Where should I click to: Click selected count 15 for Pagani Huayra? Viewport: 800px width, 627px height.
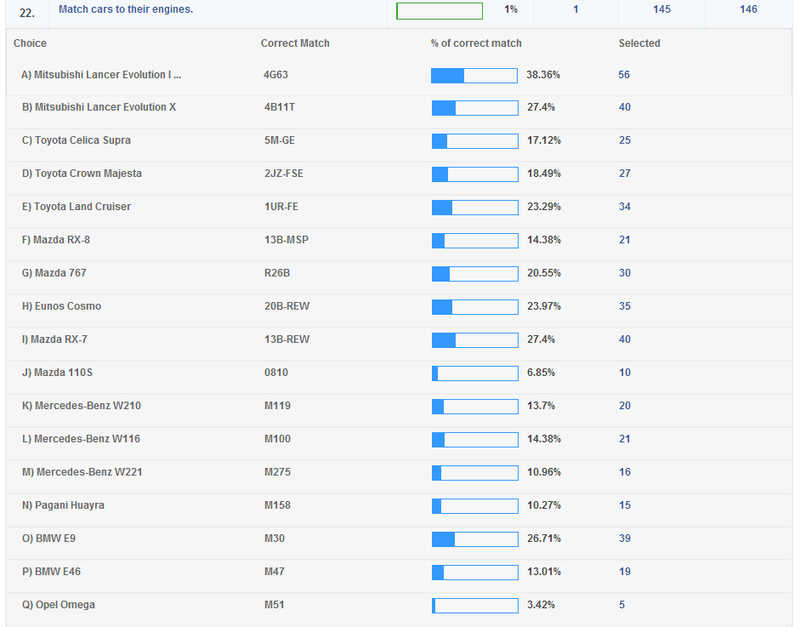click(x=624, y=505)
